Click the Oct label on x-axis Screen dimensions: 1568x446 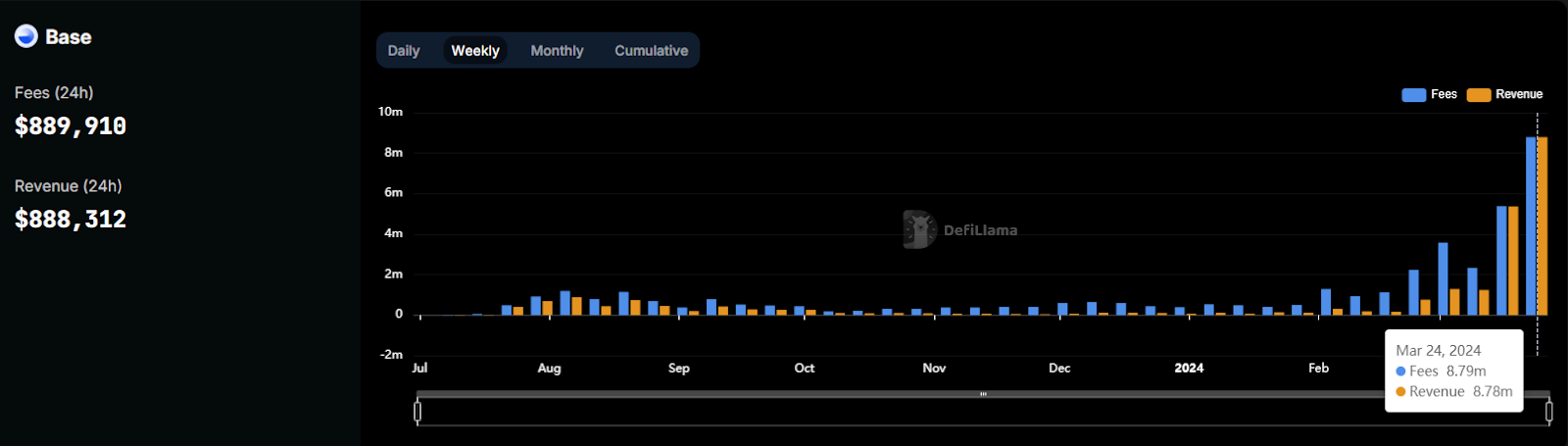coord(805,368)
